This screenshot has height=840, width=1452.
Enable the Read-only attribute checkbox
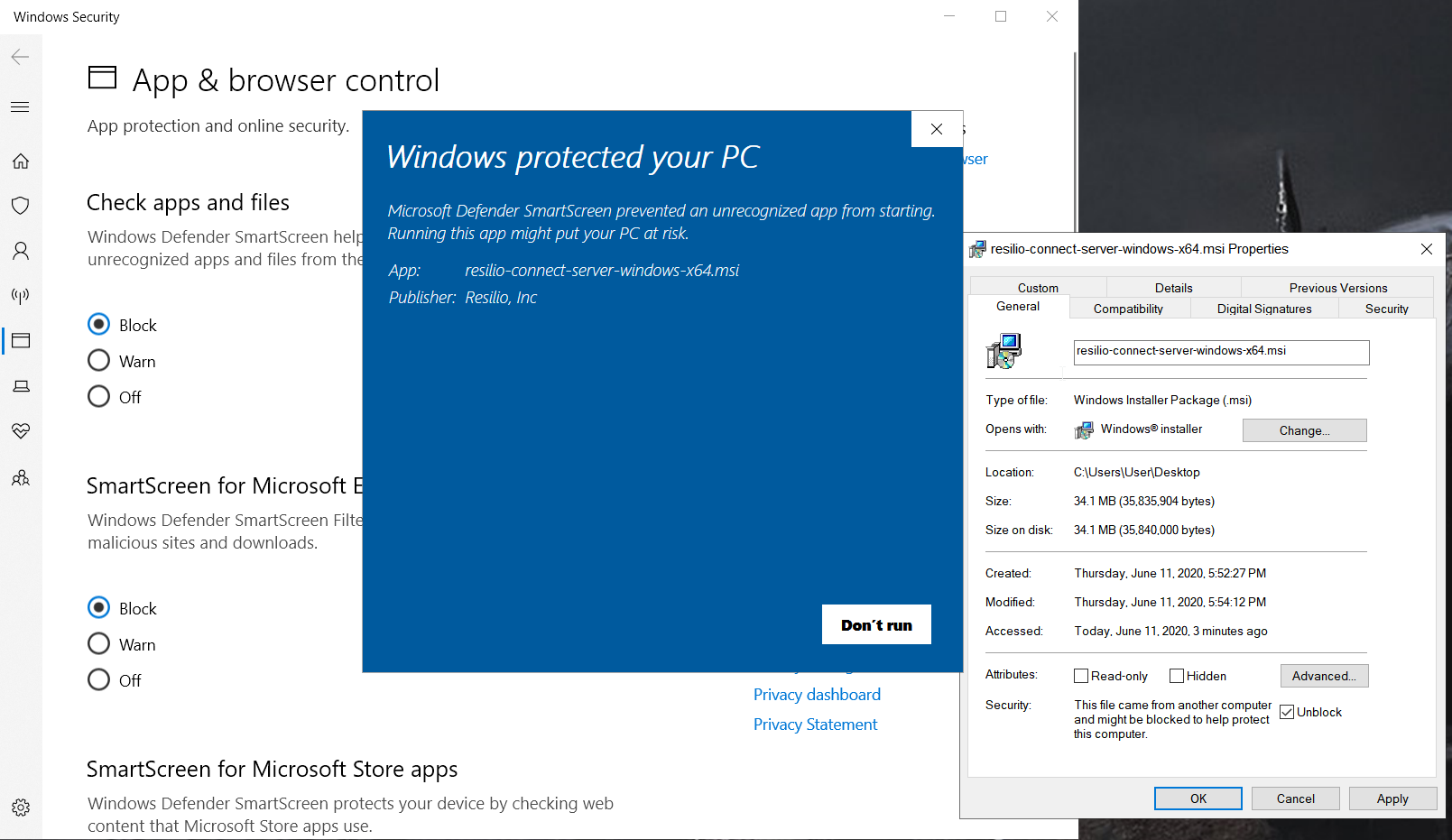coord(1081,676)
